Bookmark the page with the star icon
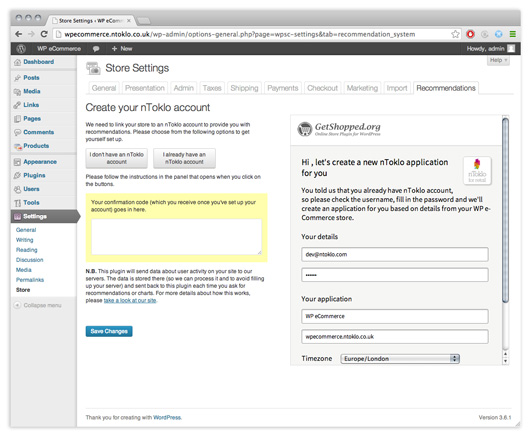 (455, 34)
